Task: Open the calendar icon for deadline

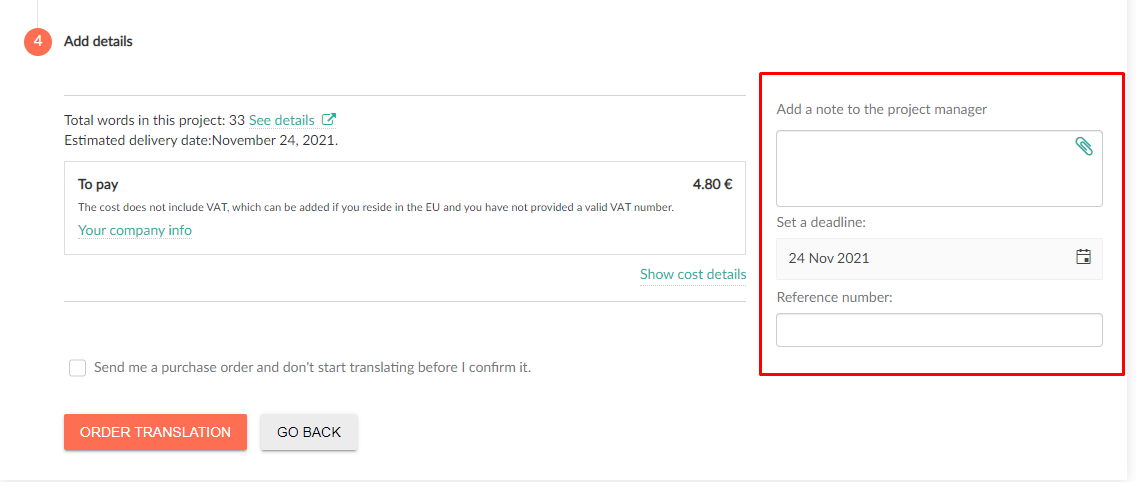Action: coord(1083,257)
